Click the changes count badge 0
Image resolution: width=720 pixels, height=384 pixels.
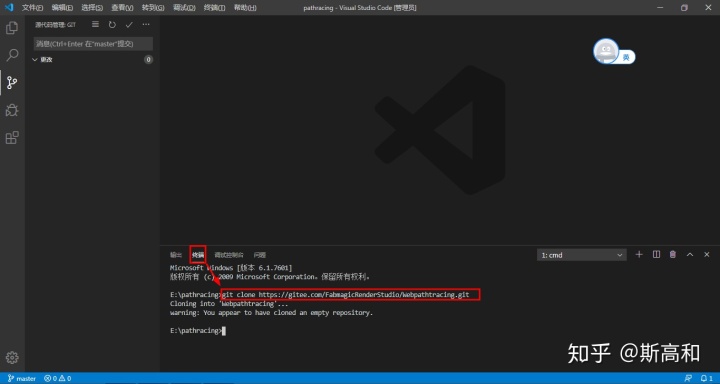click(148, 60)
